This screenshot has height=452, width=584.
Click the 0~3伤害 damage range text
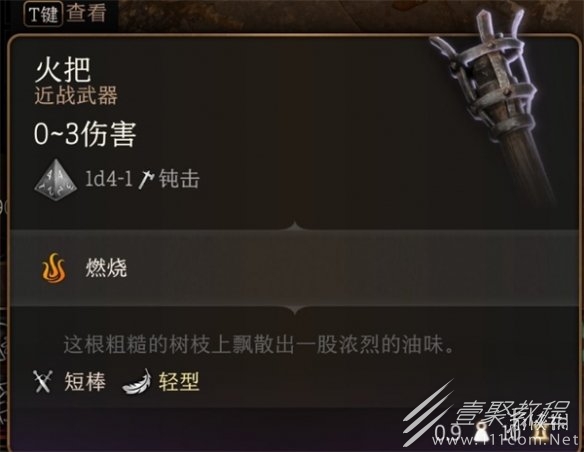85,134
